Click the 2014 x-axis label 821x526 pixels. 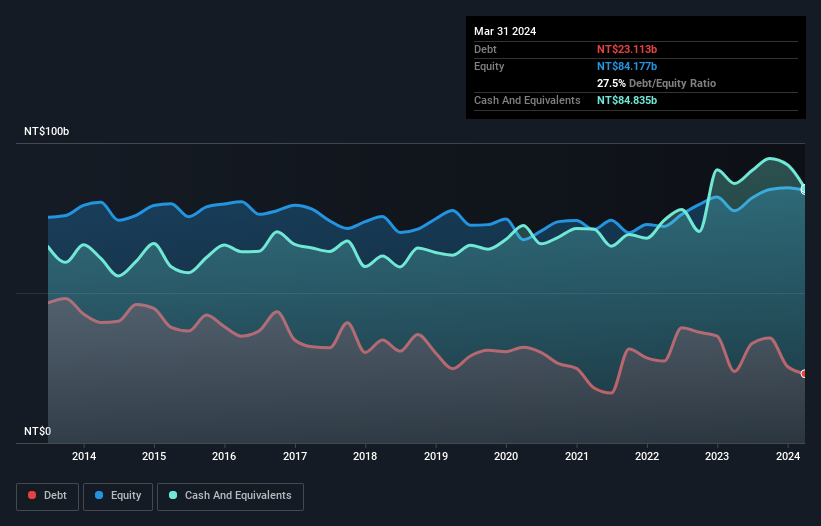click(x=84, y=456)
